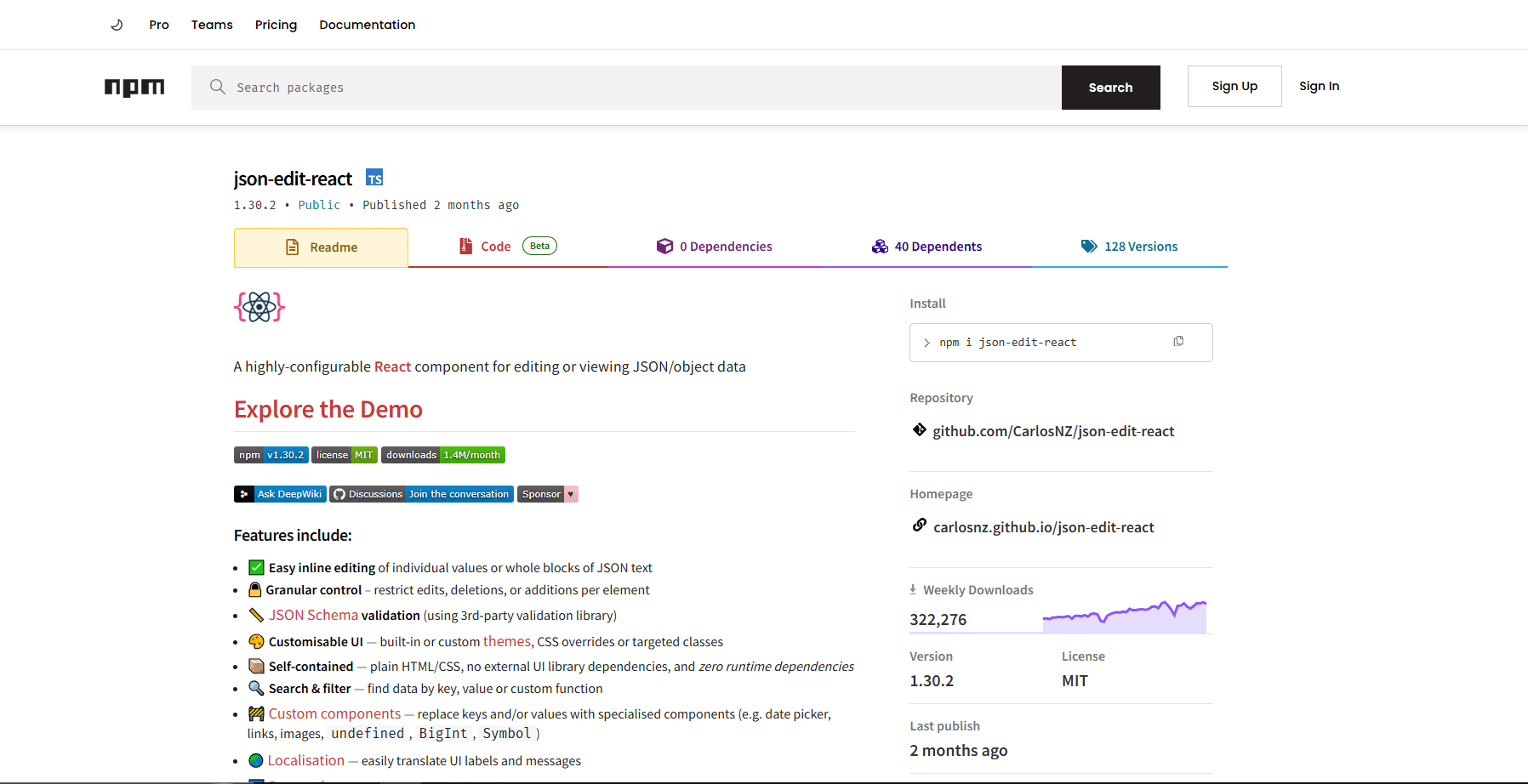
Task: Open the JSON Schema link
Action: [x=313, y=615]
